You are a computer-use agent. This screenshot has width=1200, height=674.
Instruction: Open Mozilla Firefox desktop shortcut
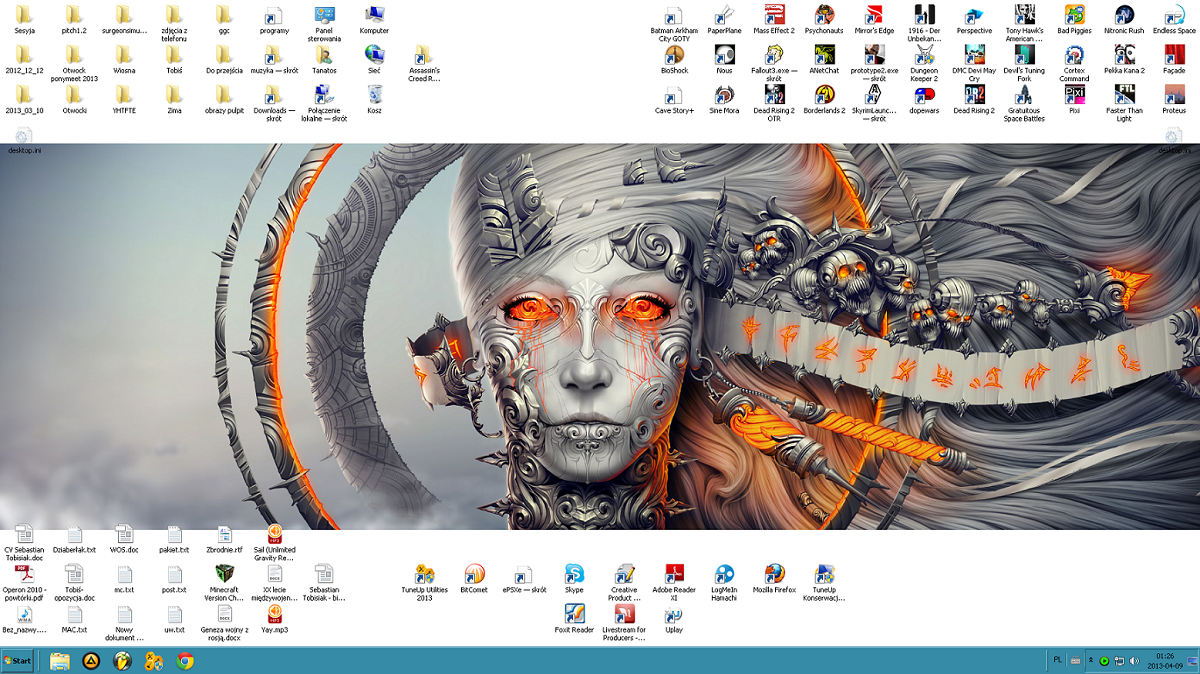774,574
